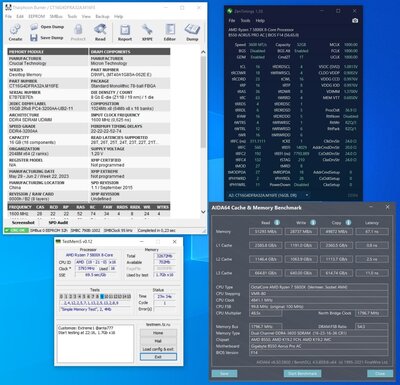This screenshot has height=385, width=400.
Task: Click Load config & exit in TestMem5
Action: 158,349
